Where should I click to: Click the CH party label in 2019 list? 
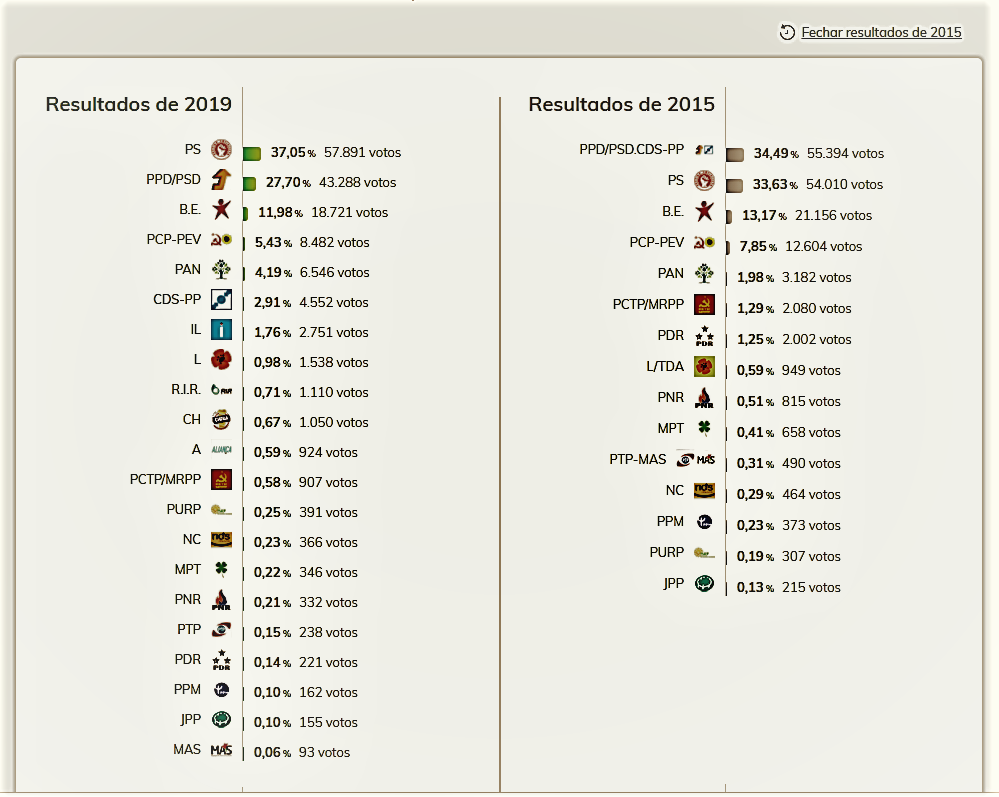pyautogui.click(x=192, y=420)
